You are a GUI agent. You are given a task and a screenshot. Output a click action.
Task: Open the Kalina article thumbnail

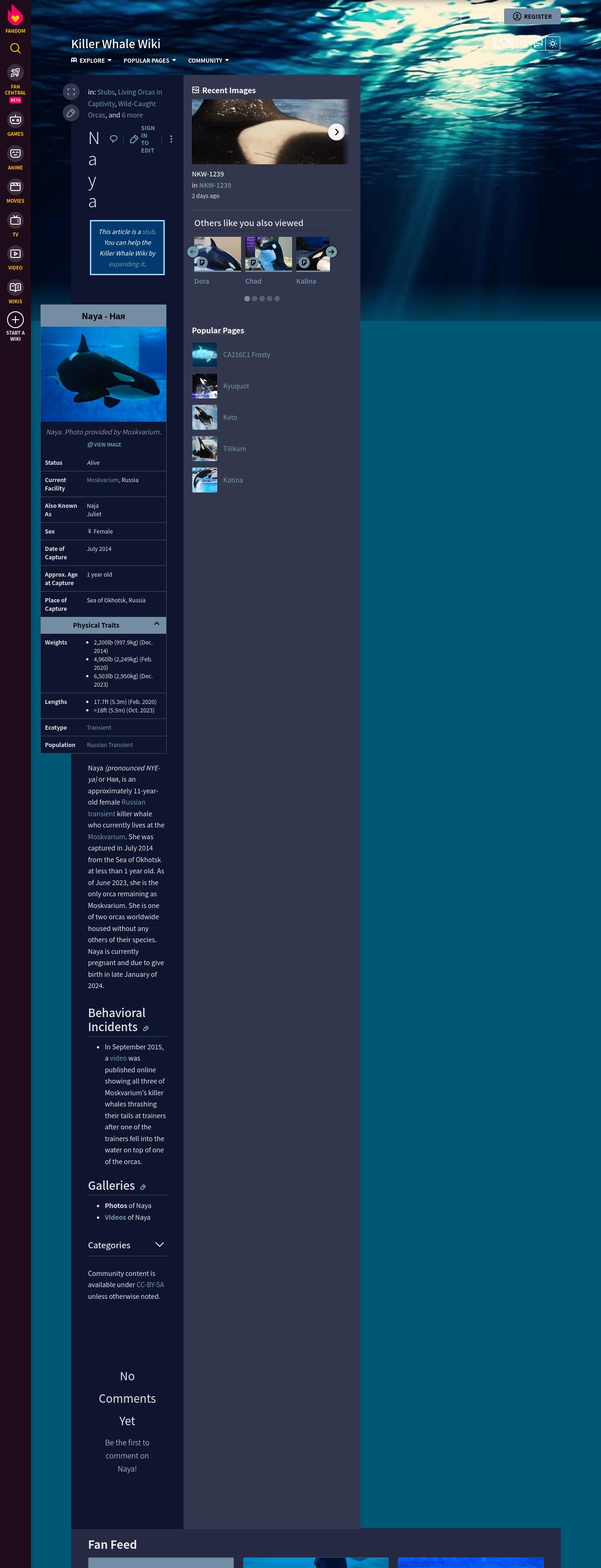pos(313,254)
